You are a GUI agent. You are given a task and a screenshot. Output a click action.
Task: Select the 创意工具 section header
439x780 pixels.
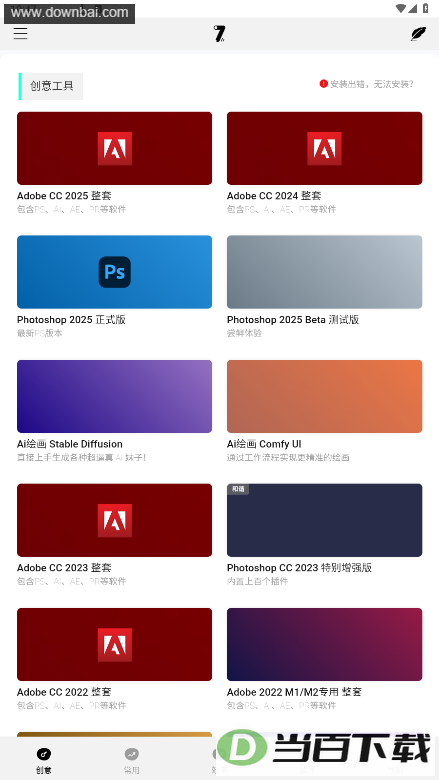pos(51,86)
